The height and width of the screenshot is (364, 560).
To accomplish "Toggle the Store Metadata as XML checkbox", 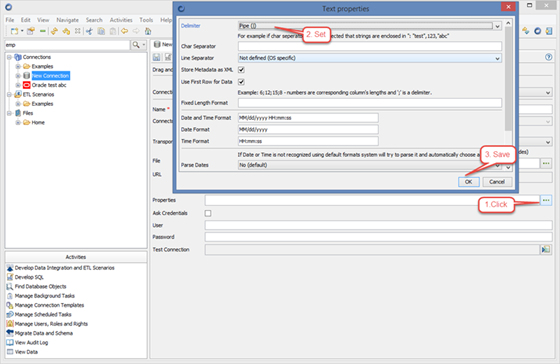I will click(241, 70).
